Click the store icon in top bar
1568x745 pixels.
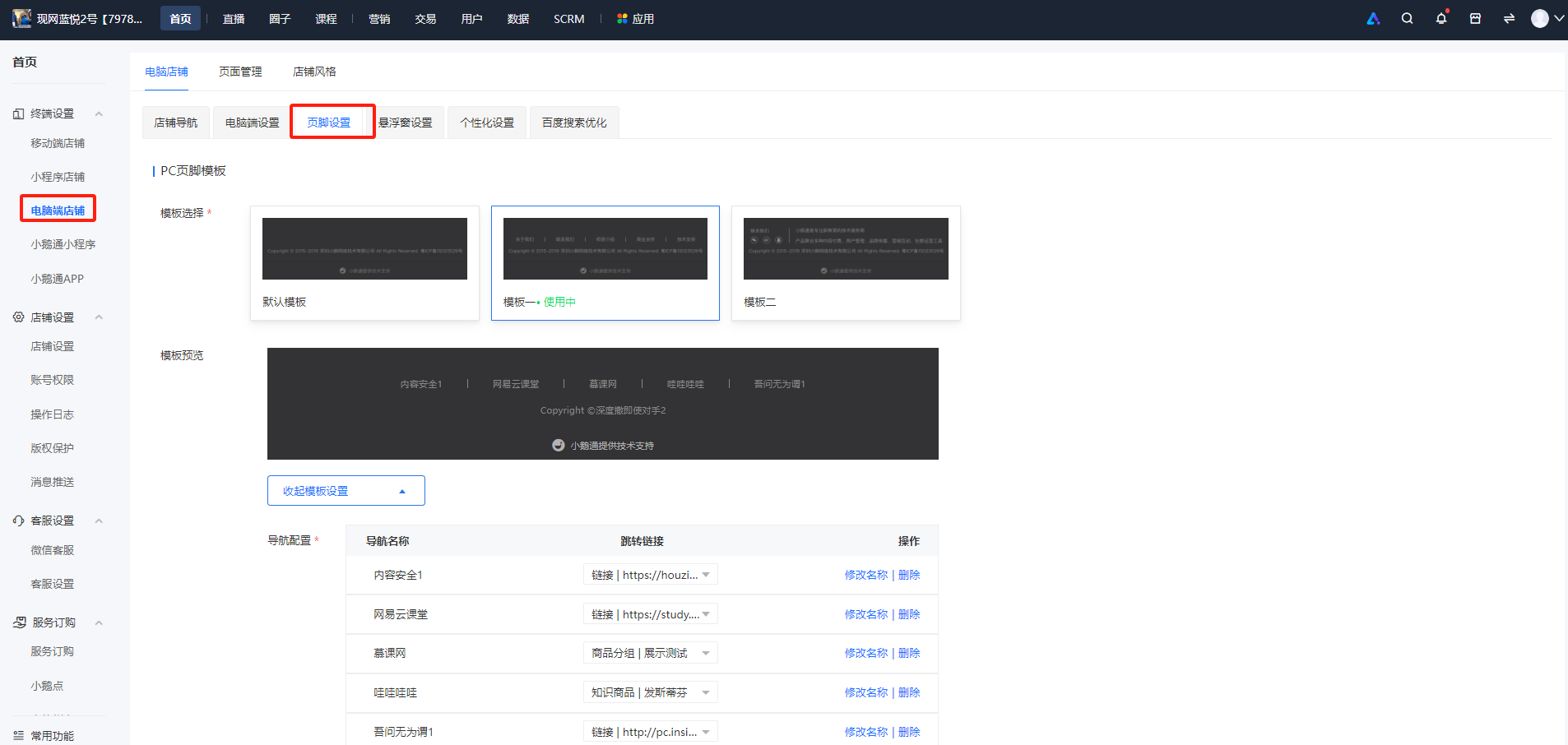(x=1475, y=18)
